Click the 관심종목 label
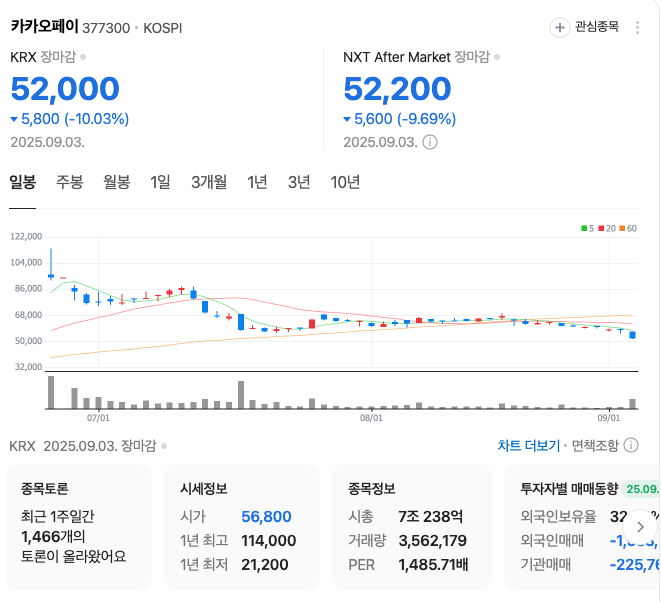This screenshot has width=661, height=602. (x=597, y=27)
